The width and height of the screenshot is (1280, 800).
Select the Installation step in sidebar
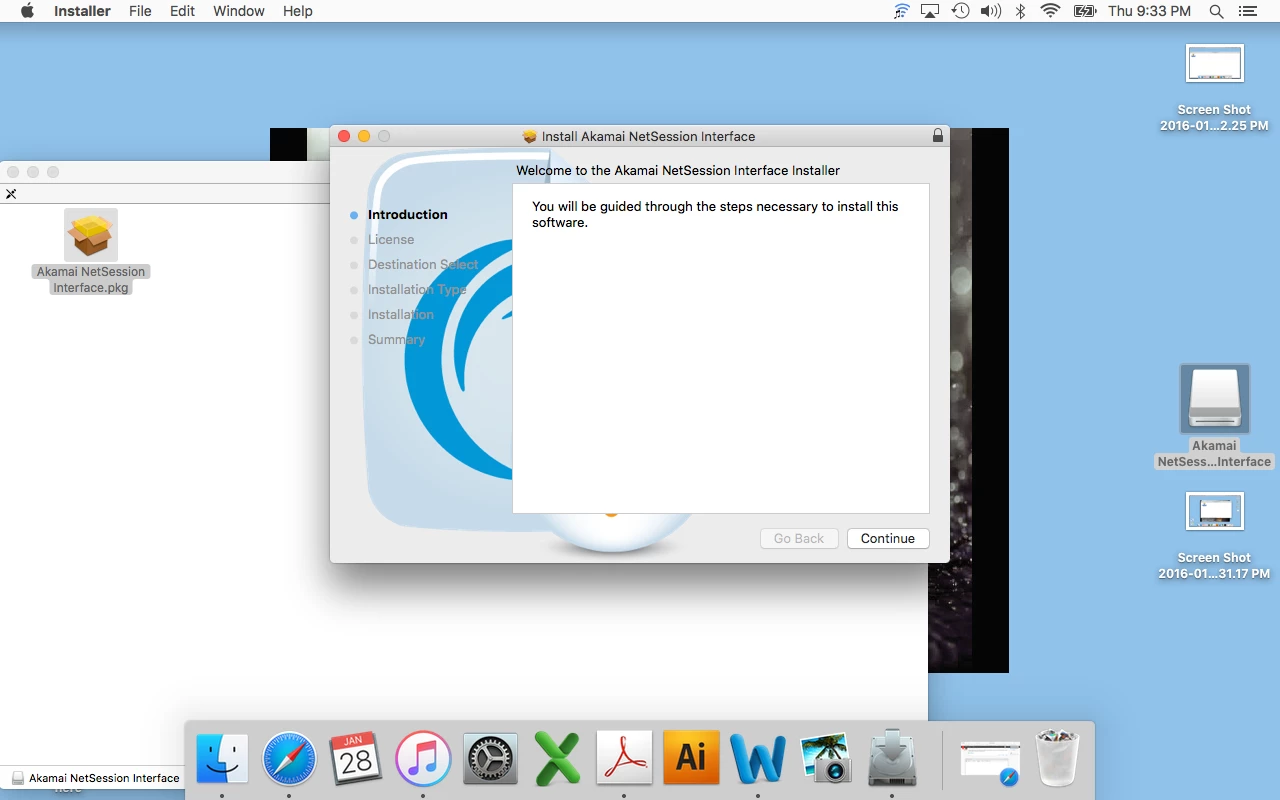pyautogui.click(x=400, y=314)
